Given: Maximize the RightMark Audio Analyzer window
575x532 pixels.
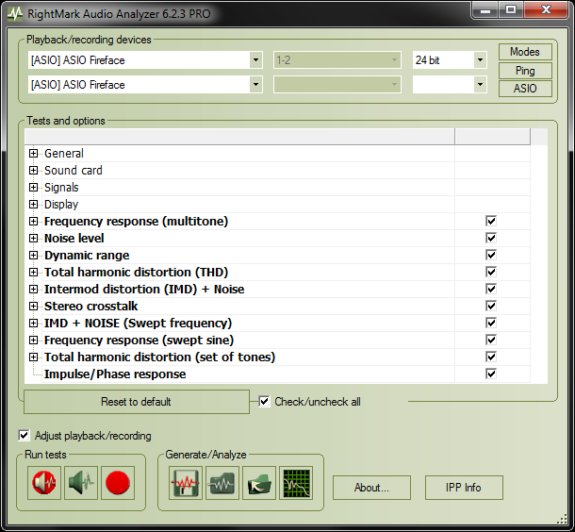Looking at the screenshot, I should 511,10.
